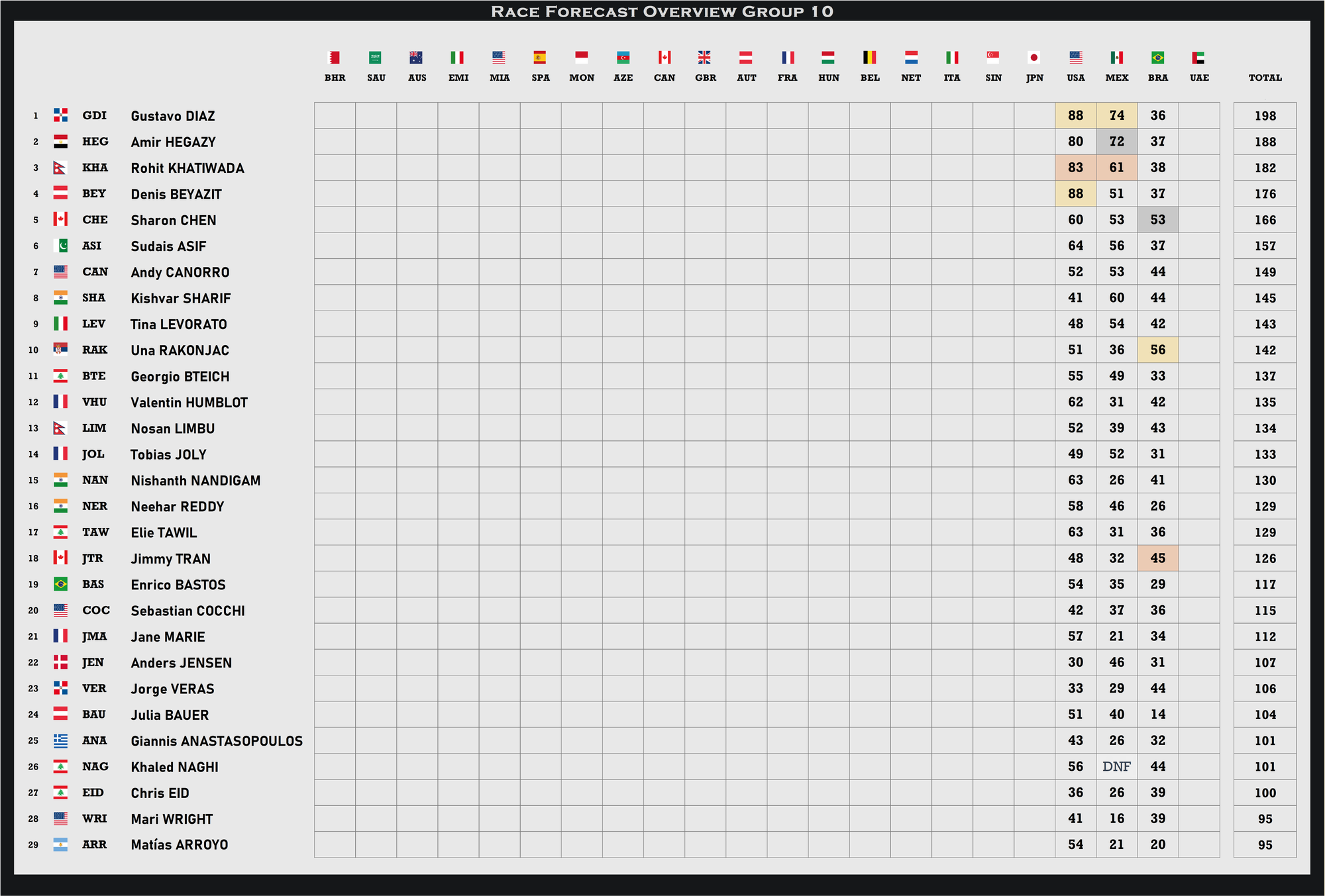The image size is (1325, 896).
Task: Click driver name Rohit KHATIWADA
Action: 187,168
